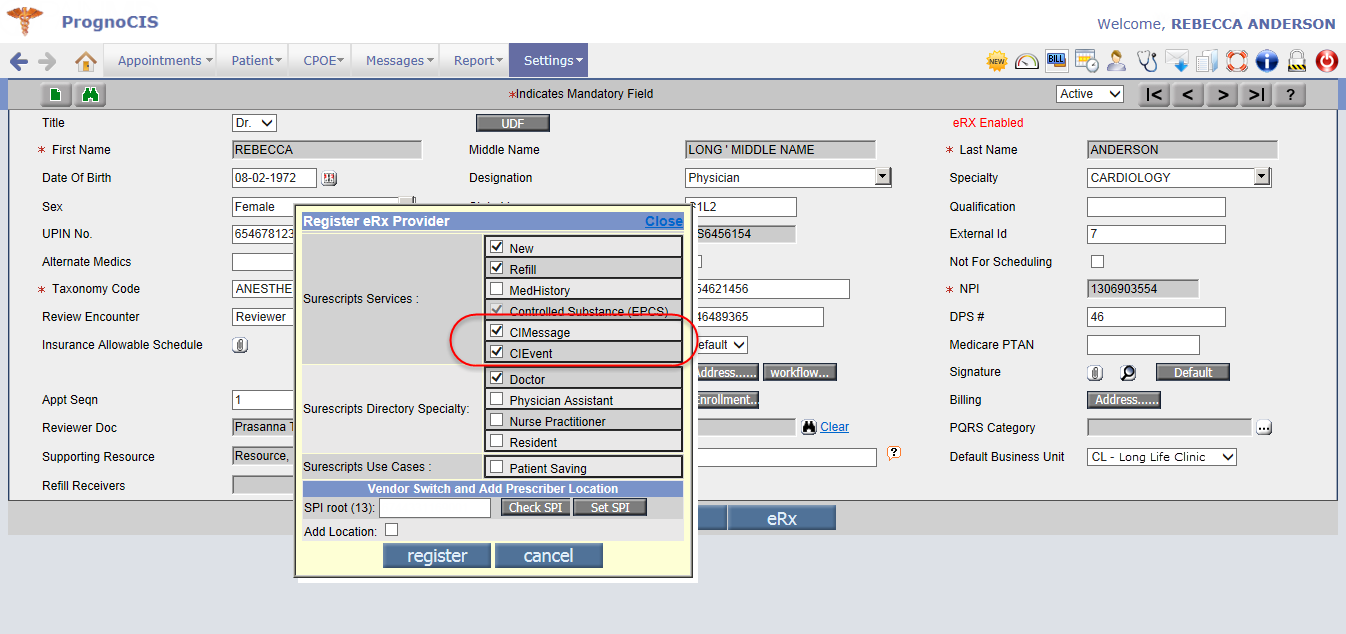
Task: Open the Title Dr. dropdown
Action: (x=254, y=123)
